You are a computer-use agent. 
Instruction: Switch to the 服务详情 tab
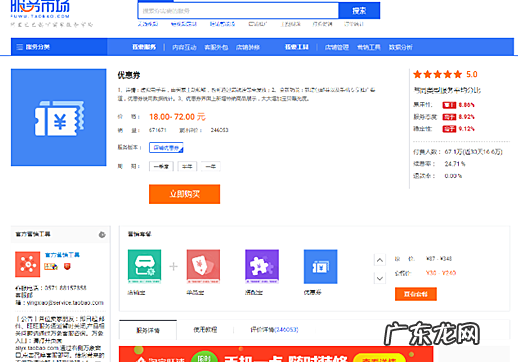[148, 330]
